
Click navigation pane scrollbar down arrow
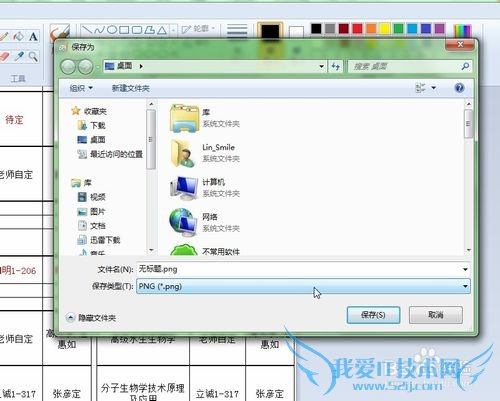tap(151, 250)
